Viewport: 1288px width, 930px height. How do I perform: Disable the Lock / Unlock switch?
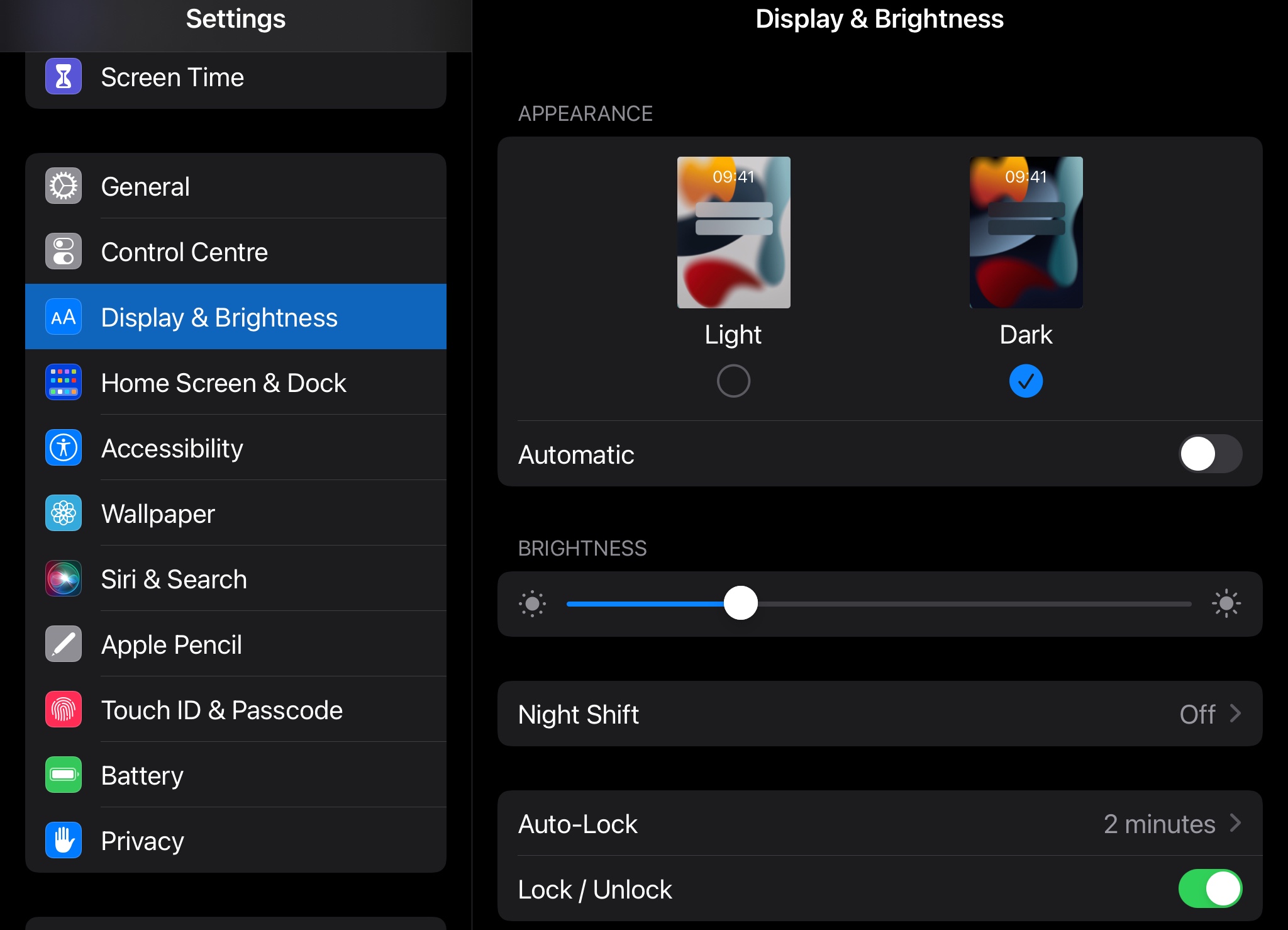(1209, 888)
